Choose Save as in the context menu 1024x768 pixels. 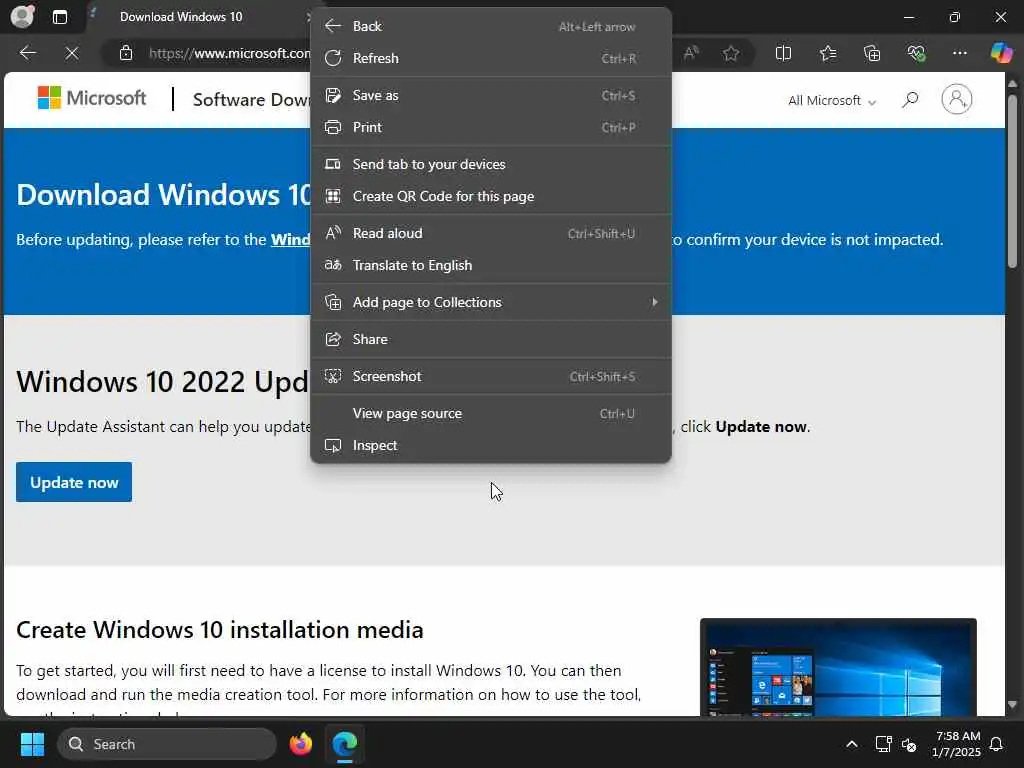(490, 95)
